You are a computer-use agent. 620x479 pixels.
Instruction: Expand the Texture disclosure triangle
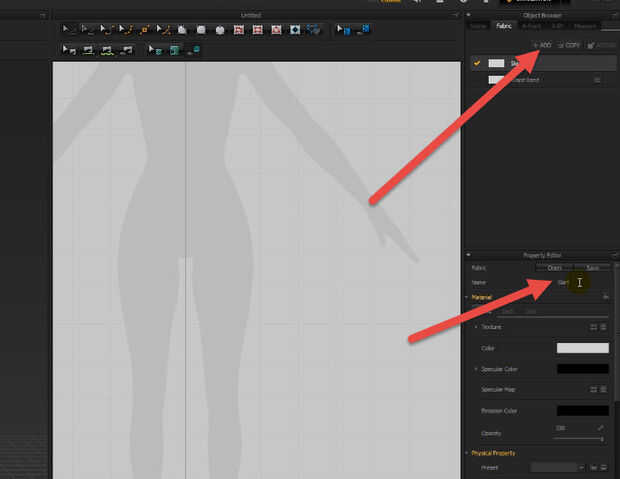(x=476, y=327)
